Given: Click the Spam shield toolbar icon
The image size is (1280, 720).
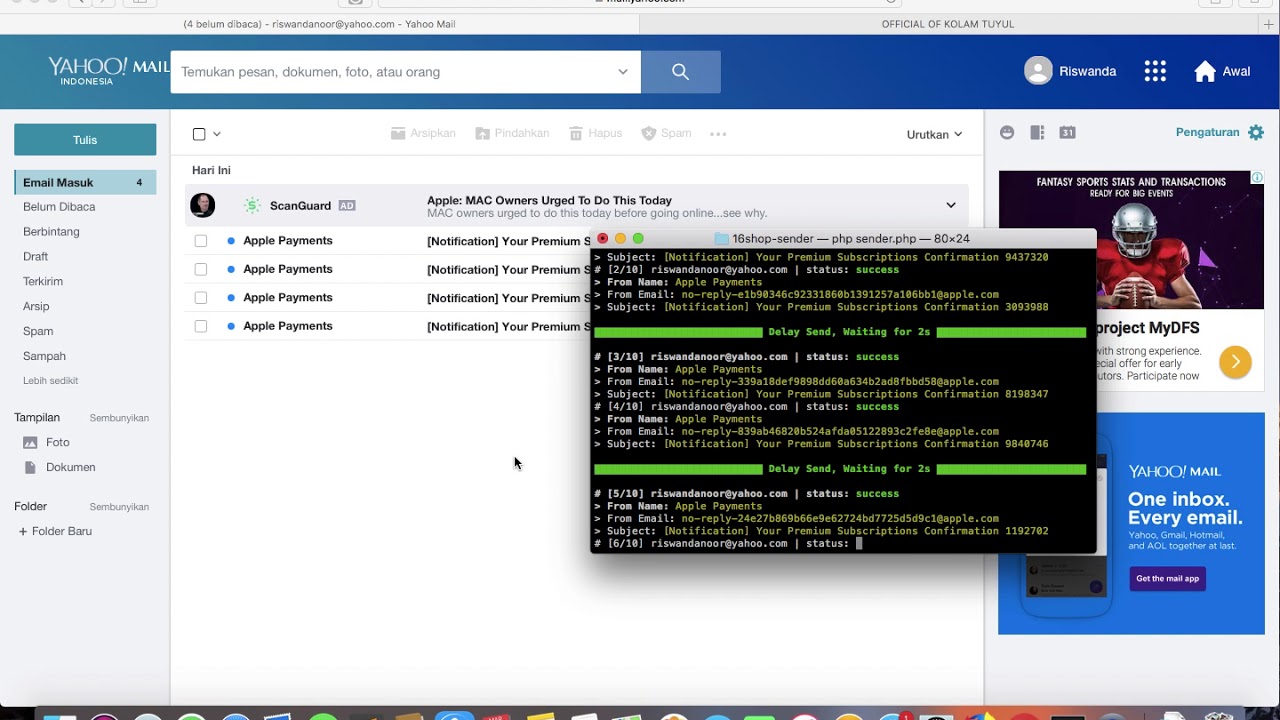Looking at the screenshot, I should [648, 133].
